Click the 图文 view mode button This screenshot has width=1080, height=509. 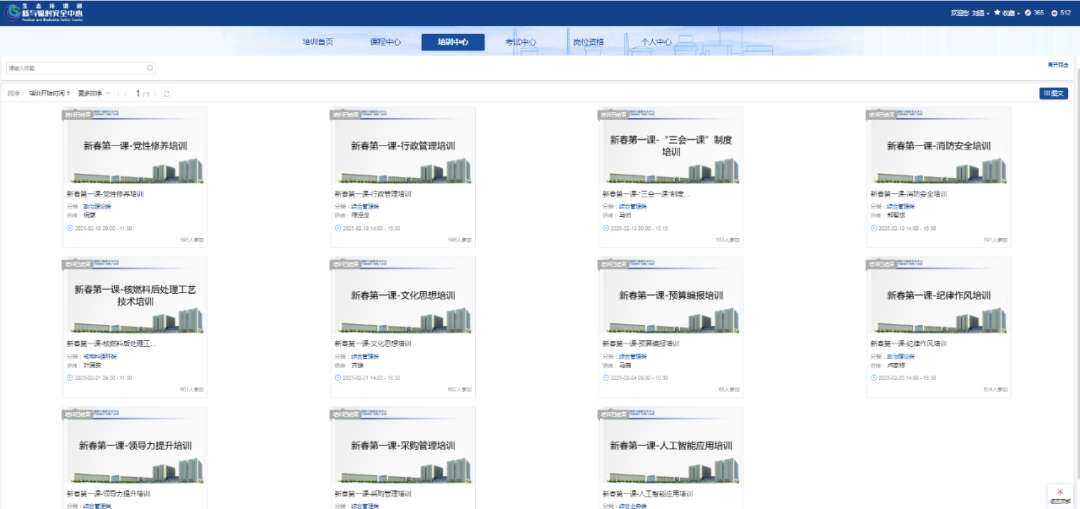[x=1054, y=93]
